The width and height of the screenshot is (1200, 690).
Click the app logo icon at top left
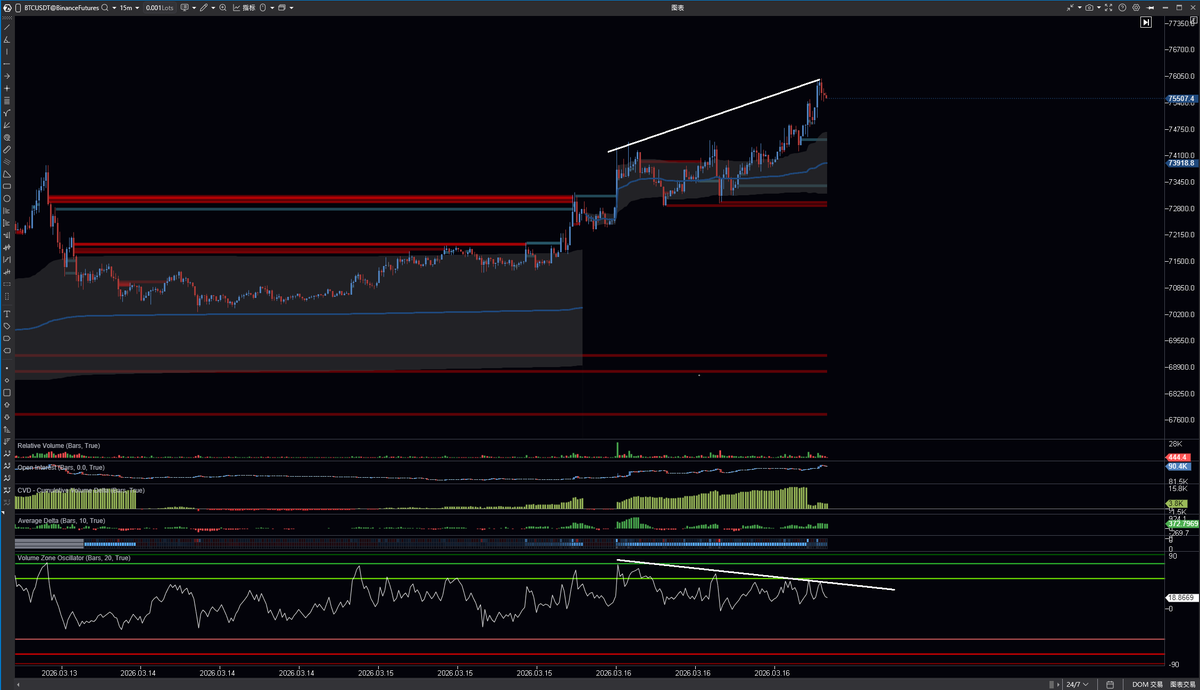(8, 7)
